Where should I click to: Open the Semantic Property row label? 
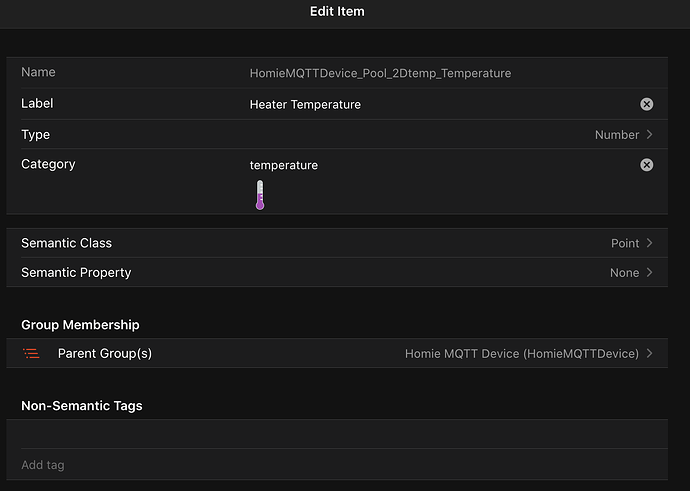click(x=76, y=272)
